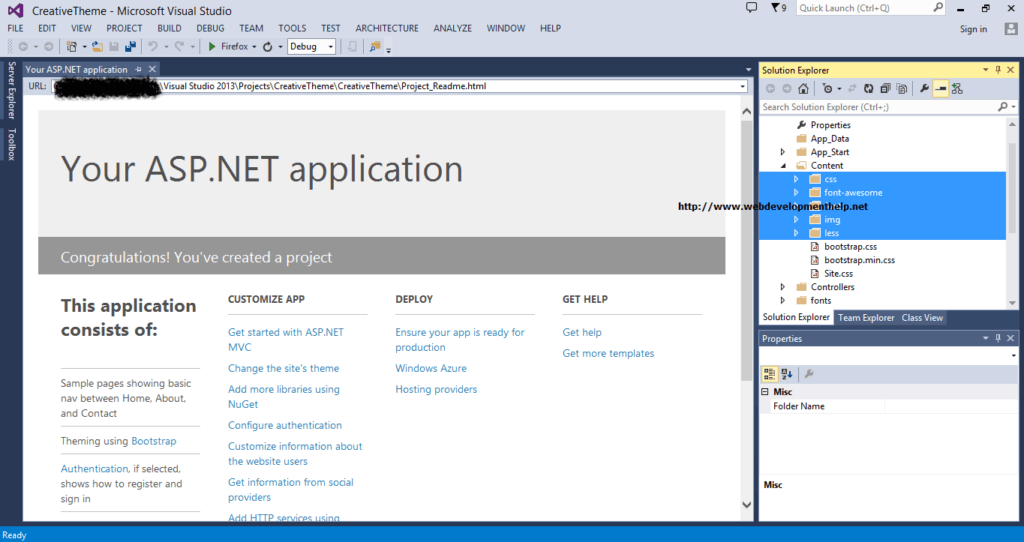The height and width of the screenshot is (542, 1024).
Task: Click the View Class Diagram icon
Action: tap(957, 89)
